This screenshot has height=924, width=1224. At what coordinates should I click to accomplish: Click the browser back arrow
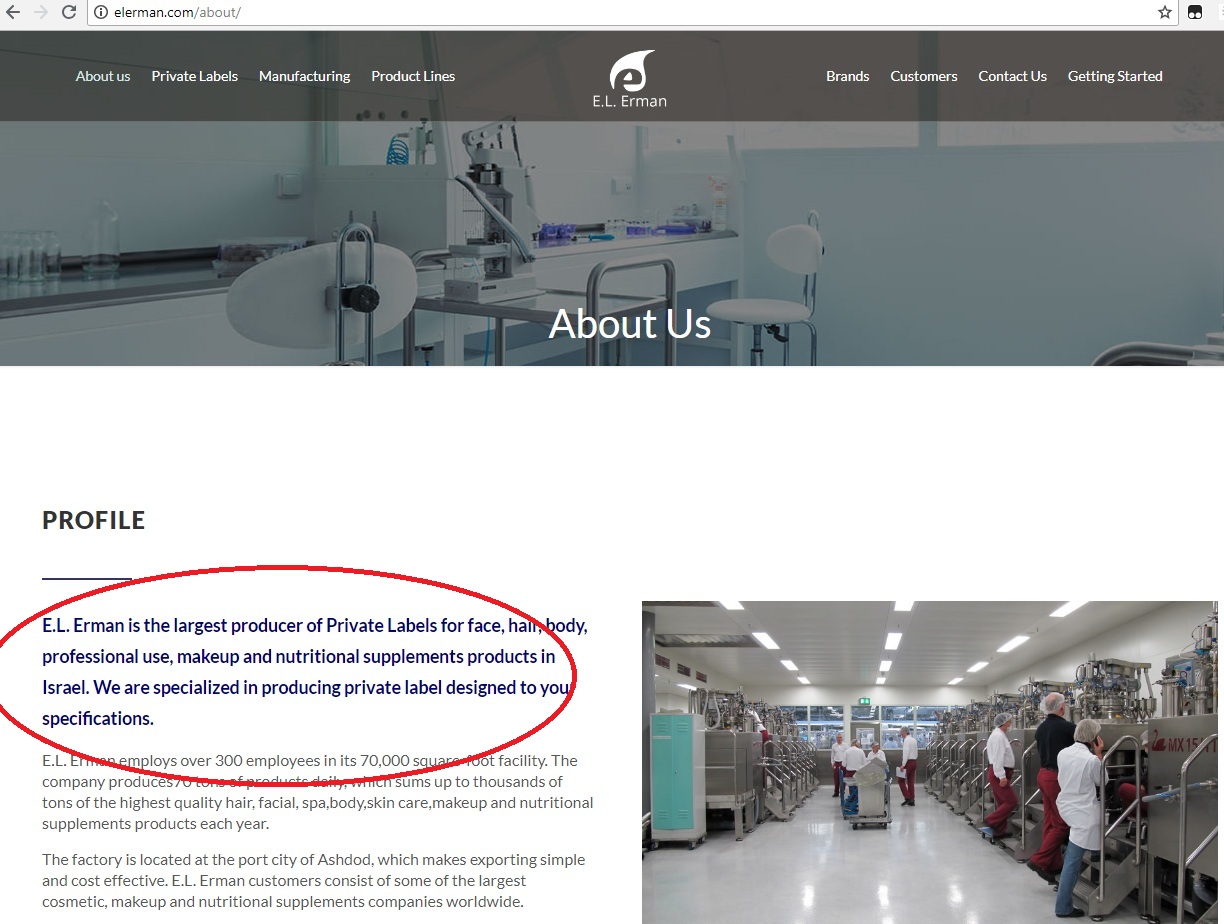(13, 12)
